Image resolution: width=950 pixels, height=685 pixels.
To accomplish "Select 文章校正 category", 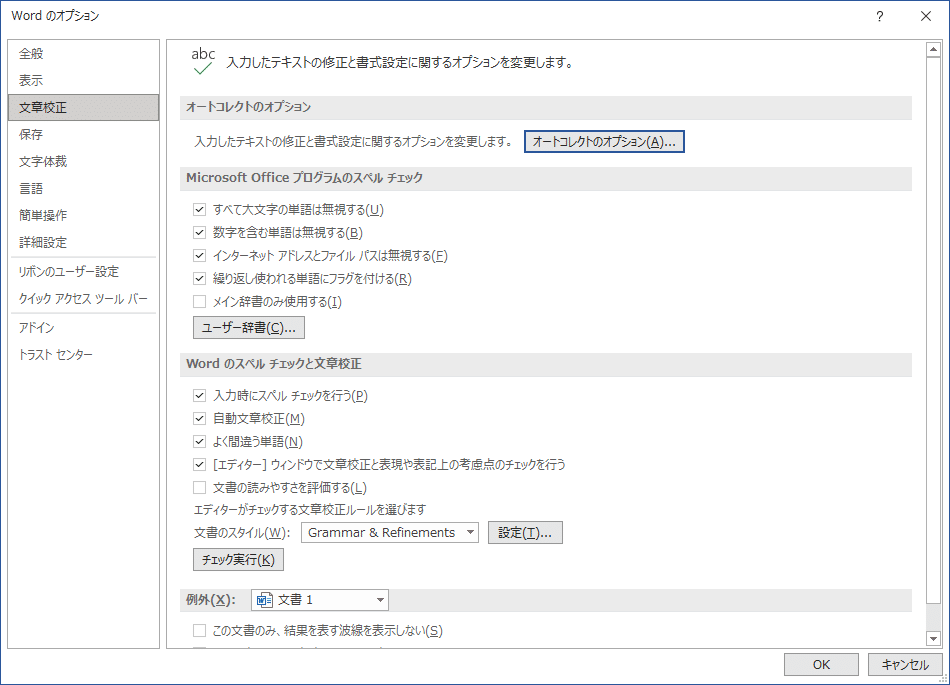I will pos(84,107).
